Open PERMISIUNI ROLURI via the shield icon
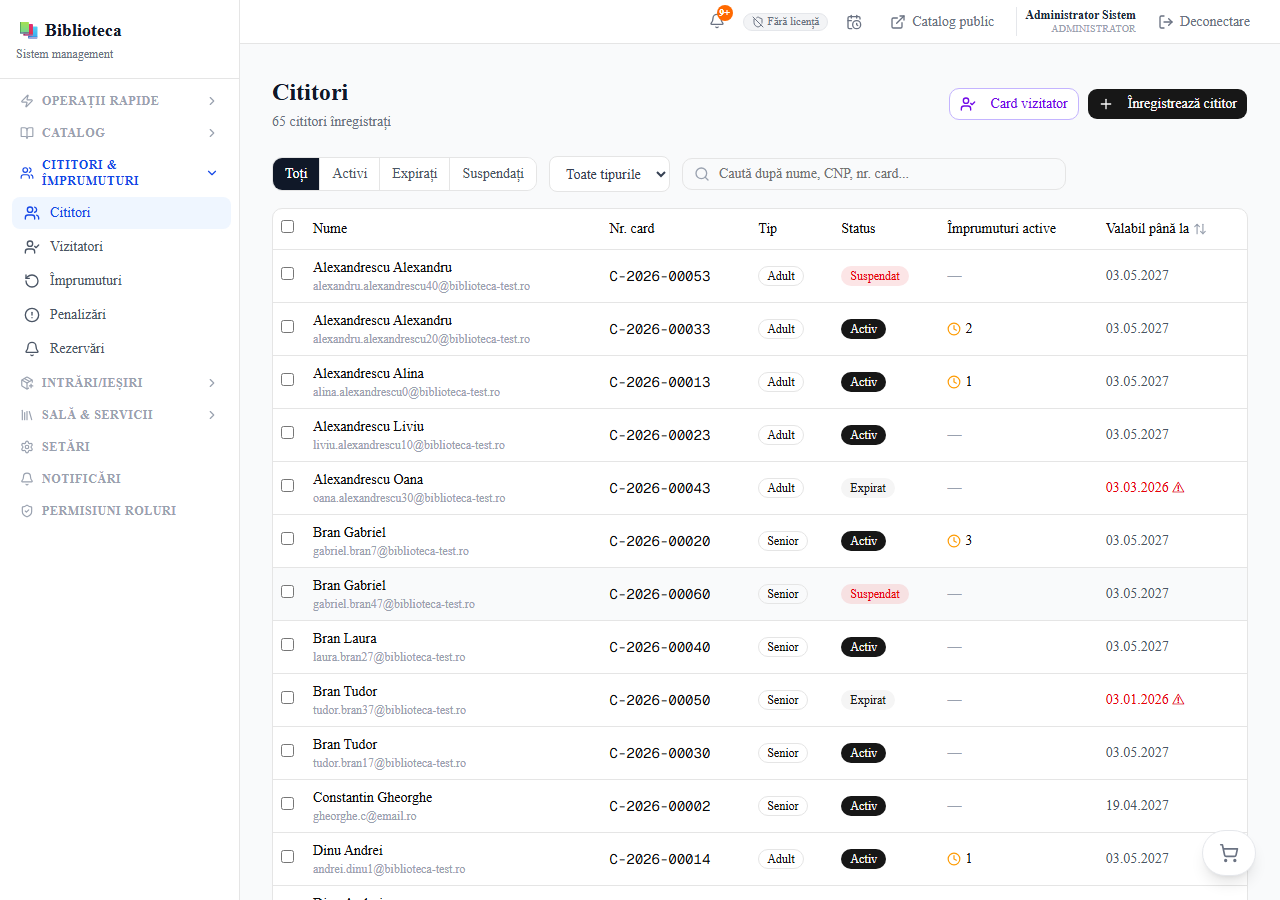The image size is (1280, 900). coord(27,511)
